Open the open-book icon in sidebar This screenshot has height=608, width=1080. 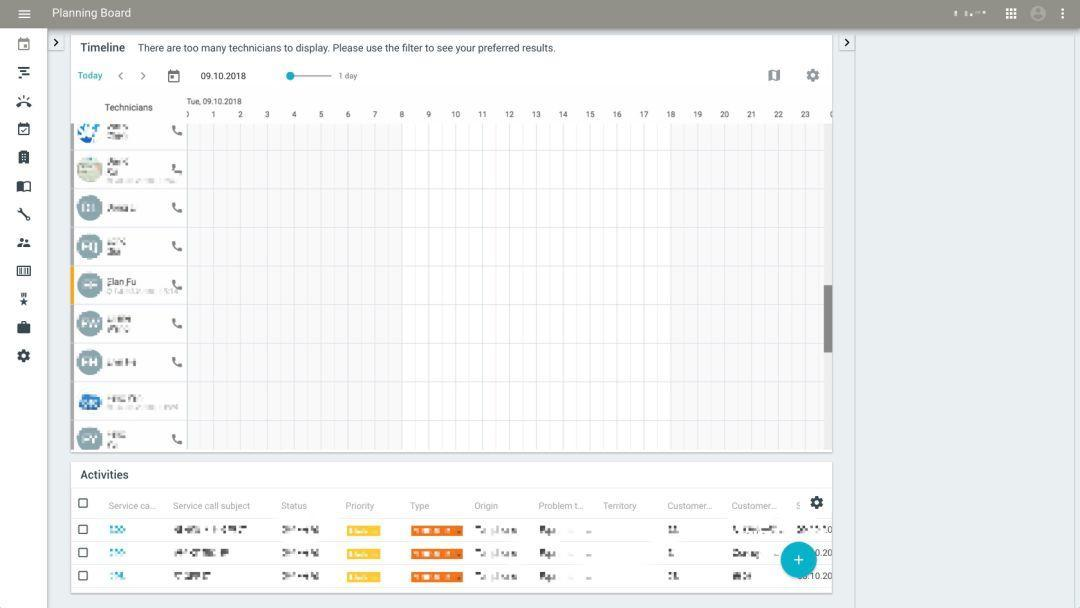[x=23, y=186]
